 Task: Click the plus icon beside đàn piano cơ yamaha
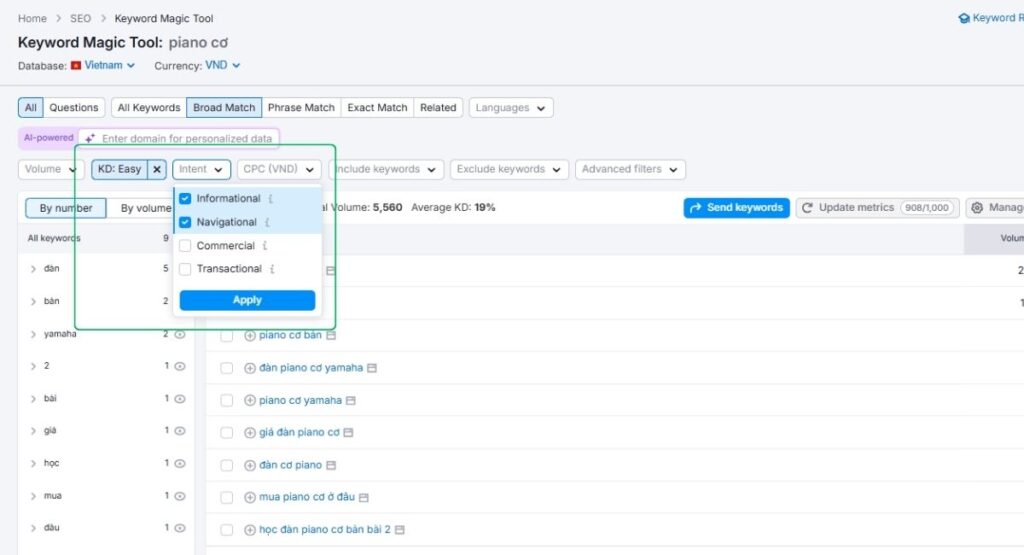(x=249, y=368)
